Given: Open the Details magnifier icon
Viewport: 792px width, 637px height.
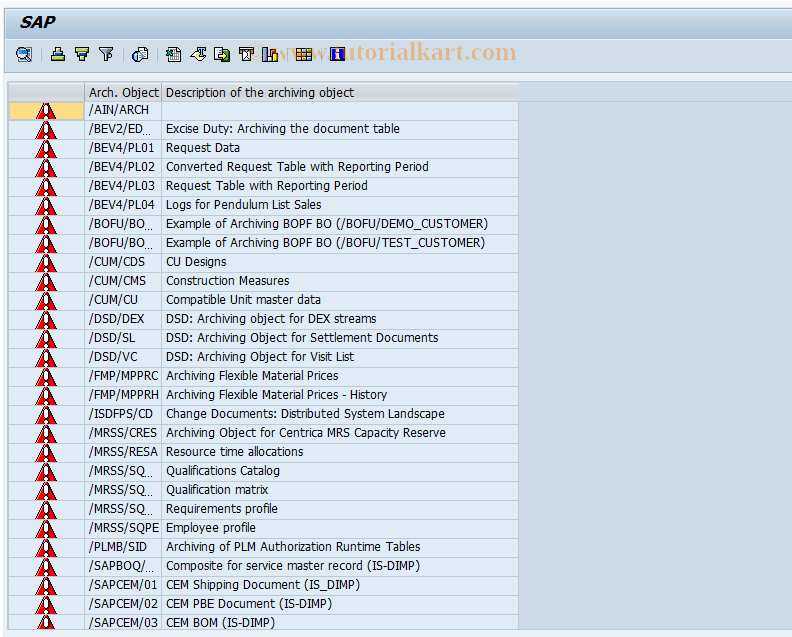Looking at the screenshot, I should click(24, 54).
